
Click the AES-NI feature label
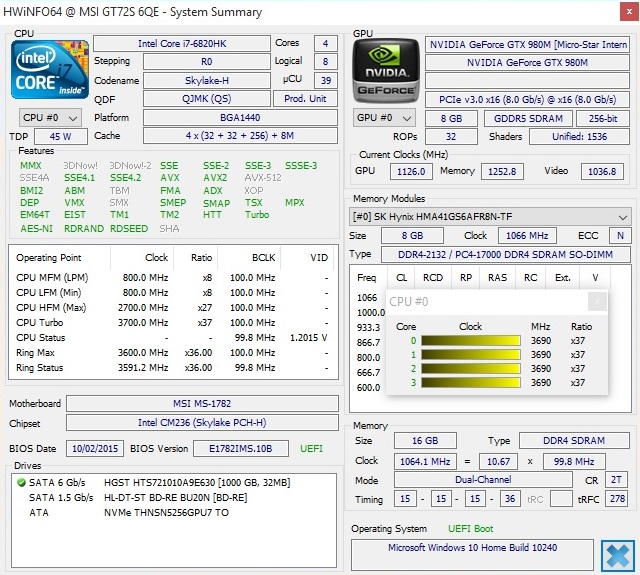pos(37,229)
